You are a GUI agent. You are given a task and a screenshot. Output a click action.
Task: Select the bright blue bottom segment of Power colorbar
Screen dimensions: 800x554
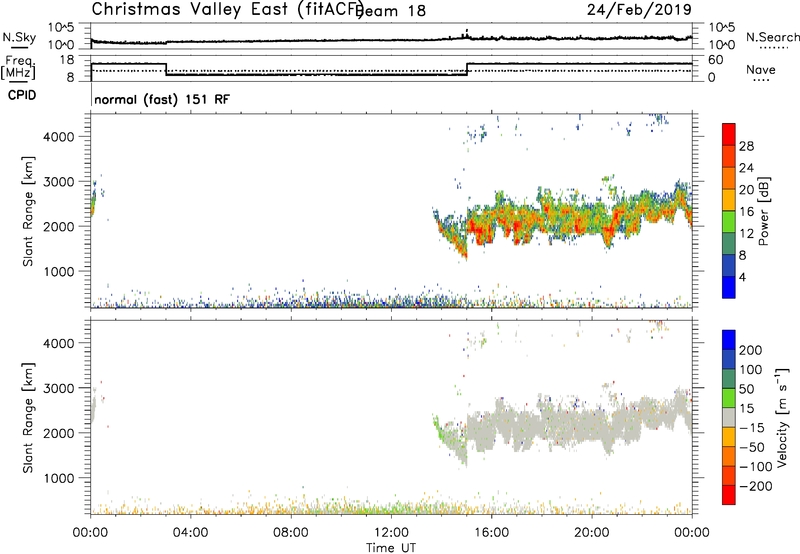tap(729, 287)
